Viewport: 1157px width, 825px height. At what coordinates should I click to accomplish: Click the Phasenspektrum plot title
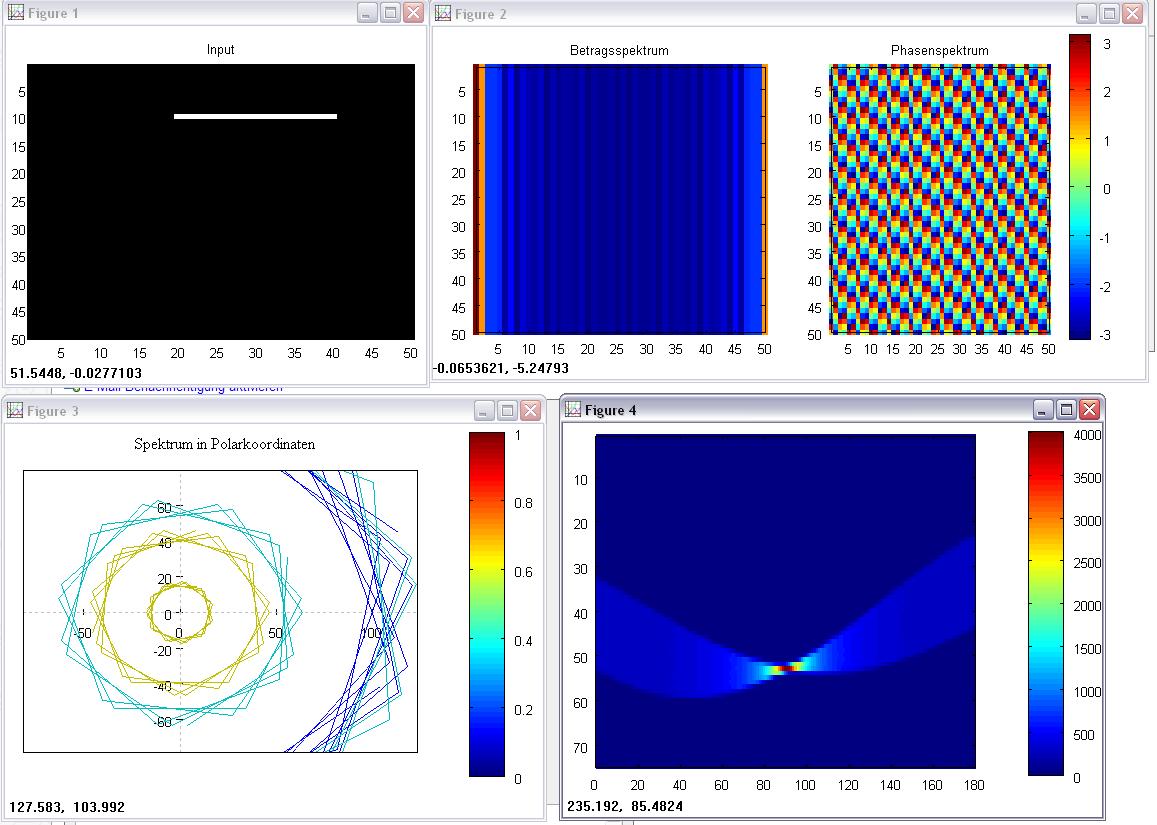939,50
